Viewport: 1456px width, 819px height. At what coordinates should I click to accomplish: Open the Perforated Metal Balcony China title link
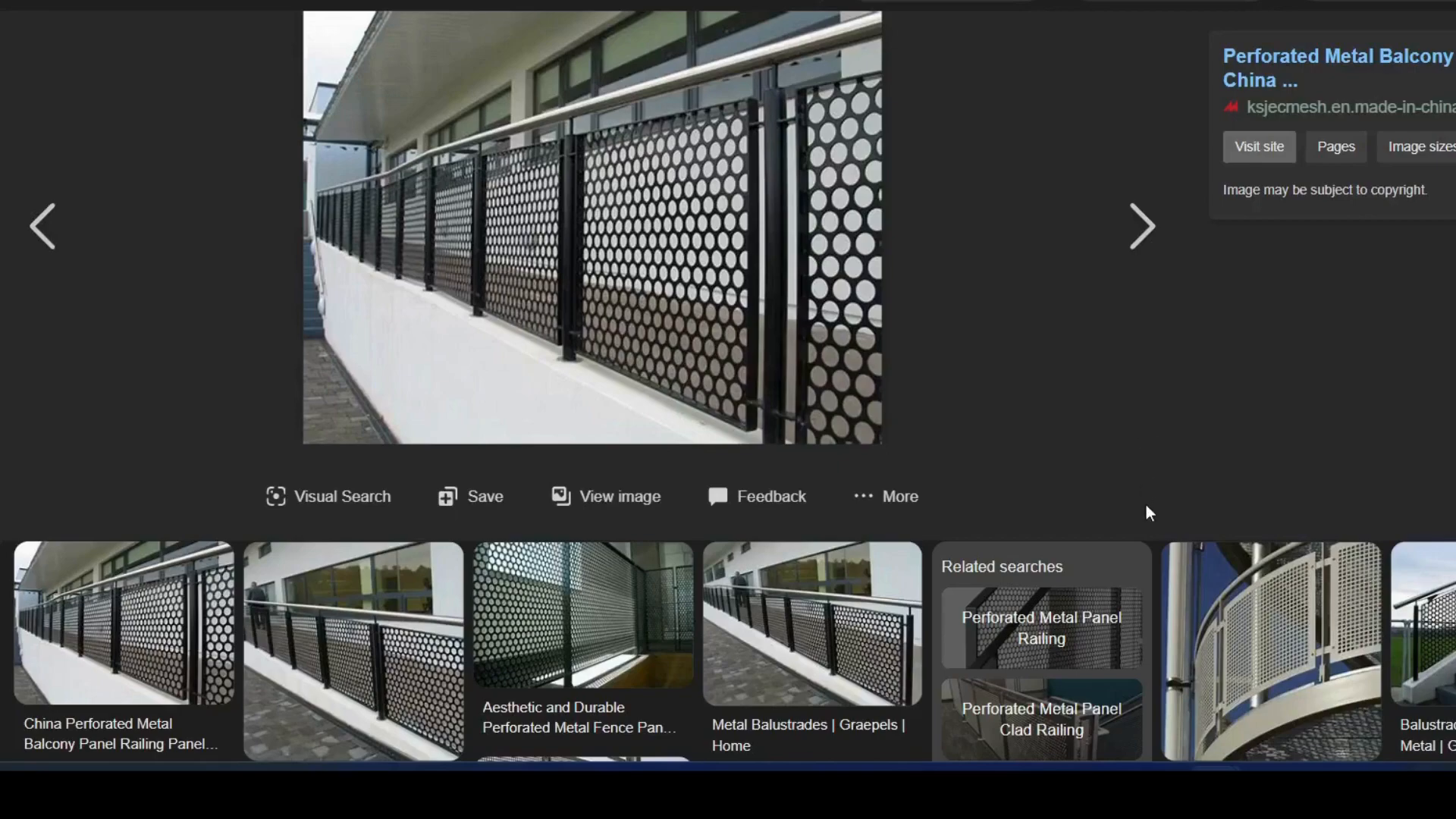tap(1337, 67)
